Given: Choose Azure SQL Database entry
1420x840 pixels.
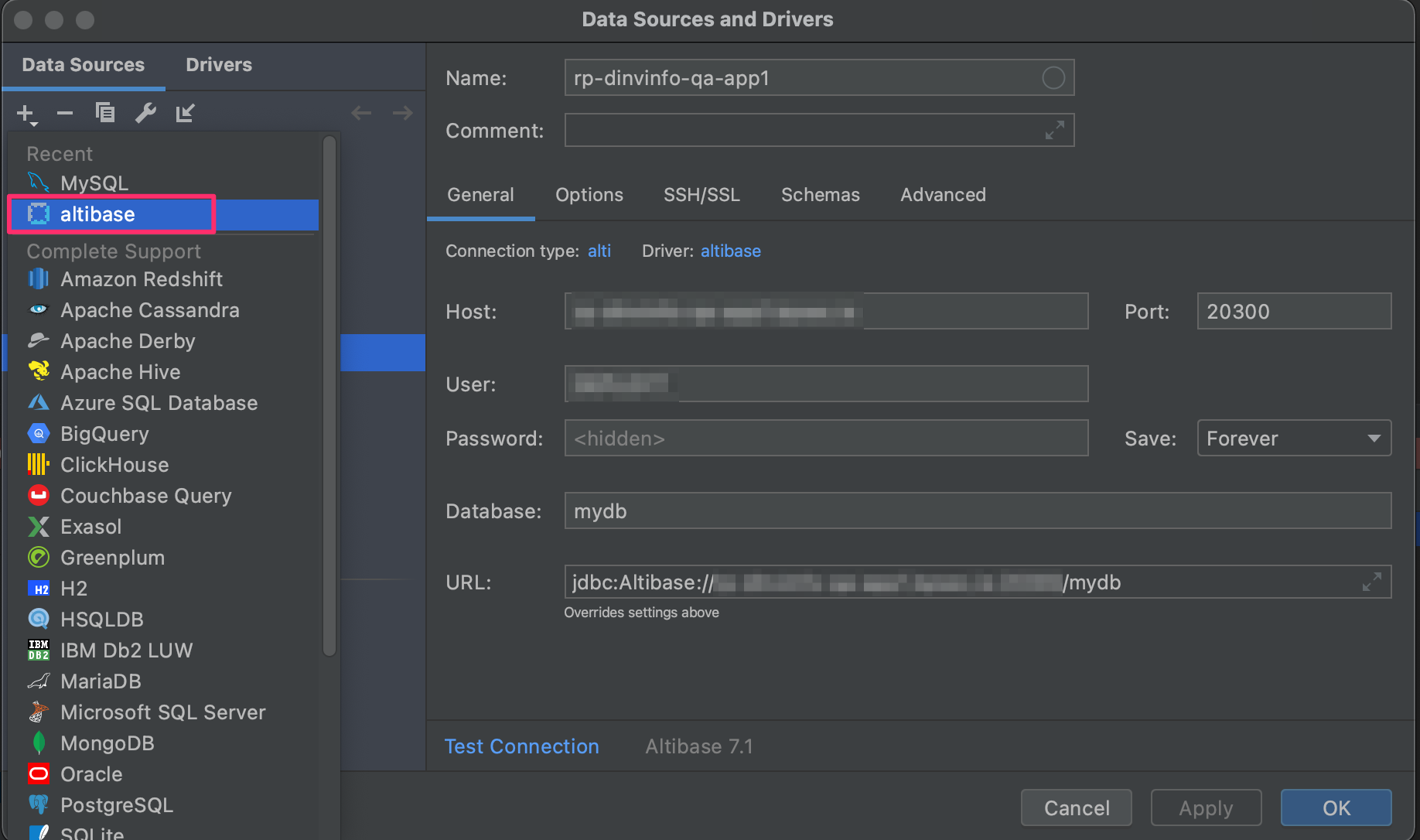Looking at the screenshot, I should [164, 403].
